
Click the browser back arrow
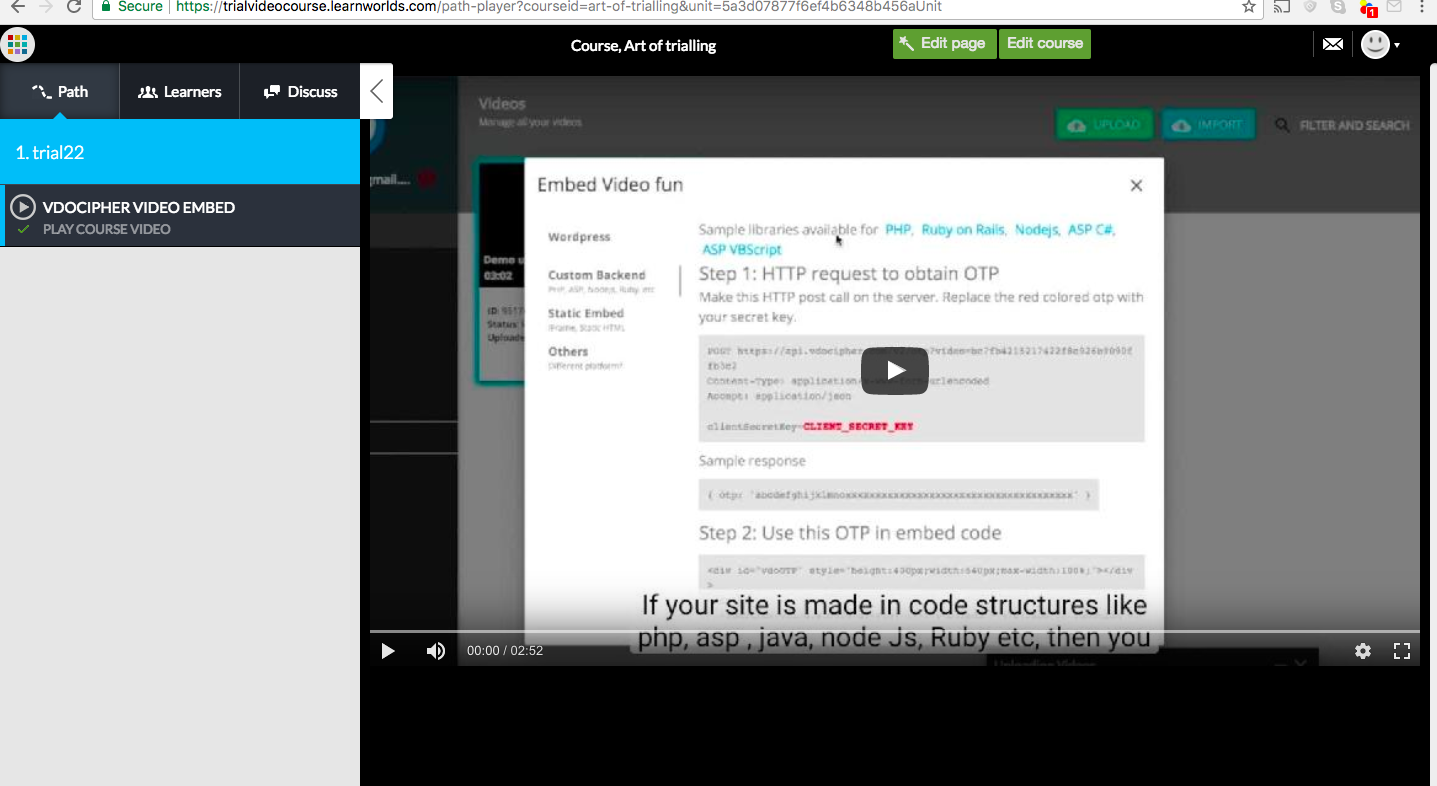point(16,6)
